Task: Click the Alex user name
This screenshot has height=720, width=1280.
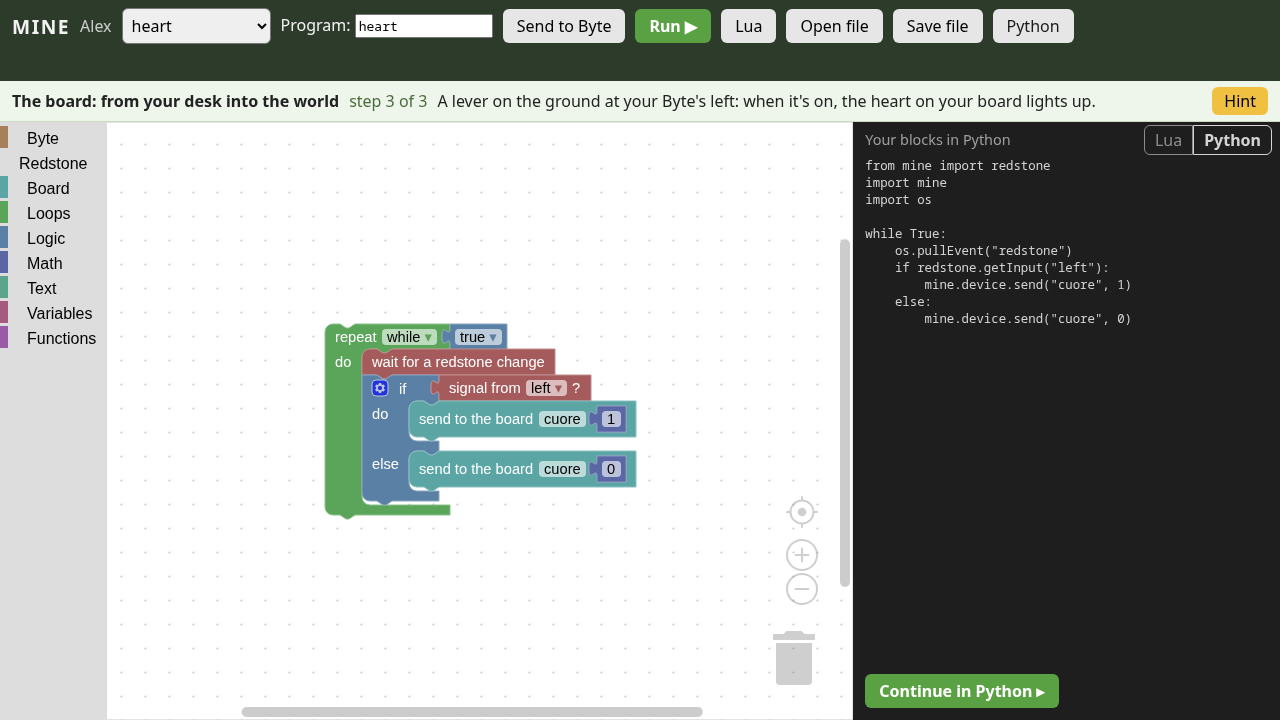Action: click(96, 26)
